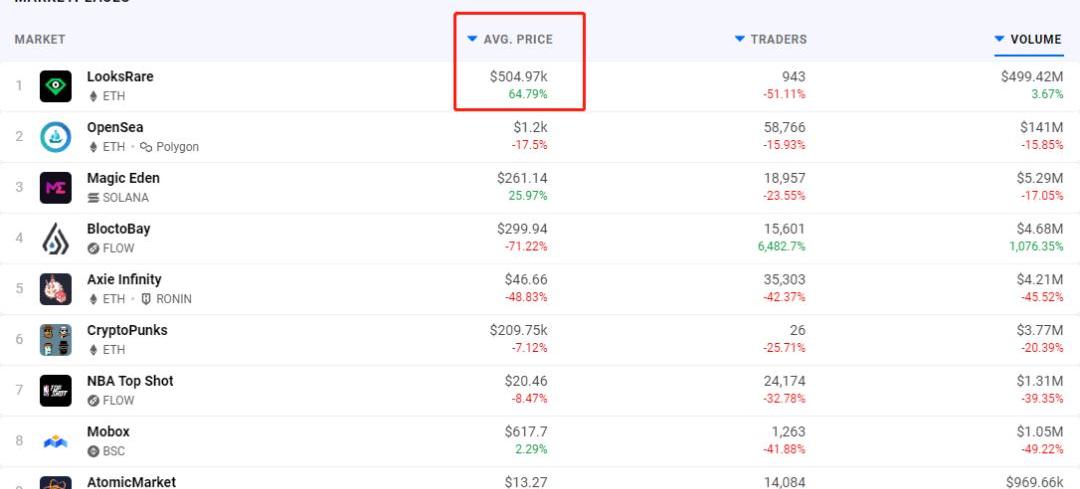The width and height of the screenshot is (1080, 489).
Task: Open the LooksRare marketplace link
Action: tap(120, 77)
